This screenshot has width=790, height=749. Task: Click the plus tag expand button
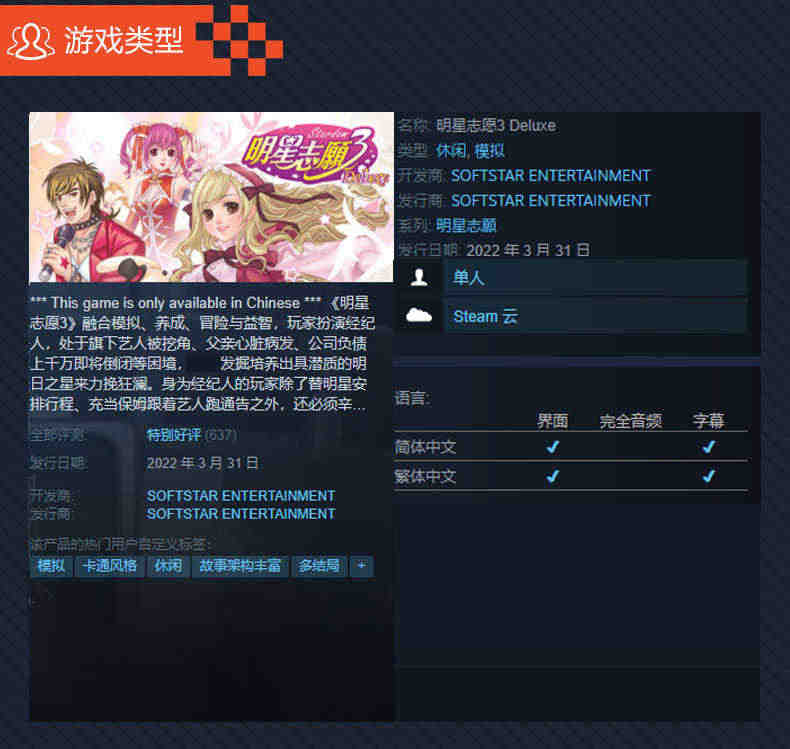pyautogui.click(x=362, y=566)
